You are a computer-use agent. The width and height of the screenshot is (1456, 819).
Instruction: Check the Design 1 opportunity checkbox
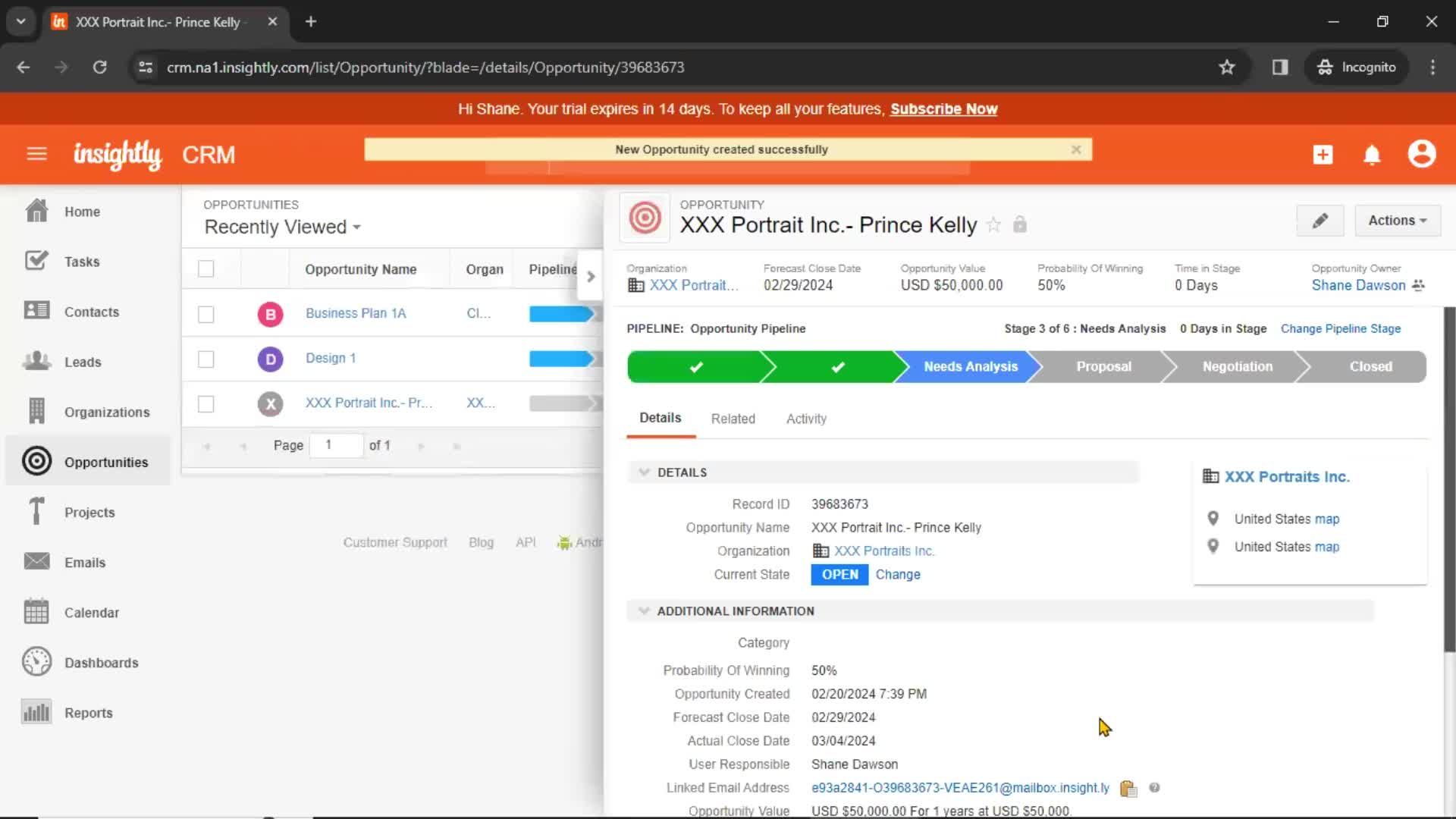207,358
